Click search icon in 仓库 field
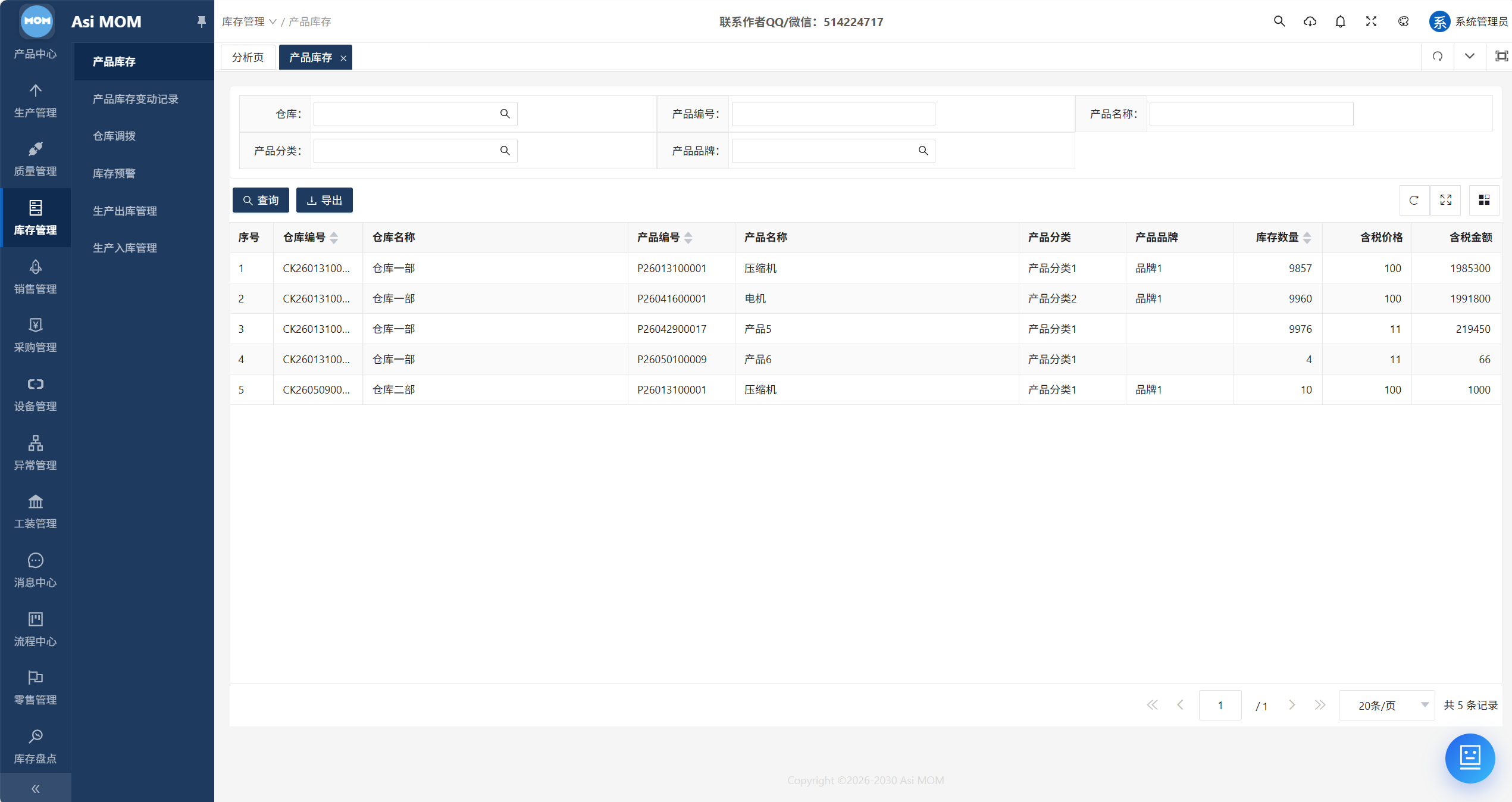Viewport: 1512px width, 802px height. coord(505,114)
